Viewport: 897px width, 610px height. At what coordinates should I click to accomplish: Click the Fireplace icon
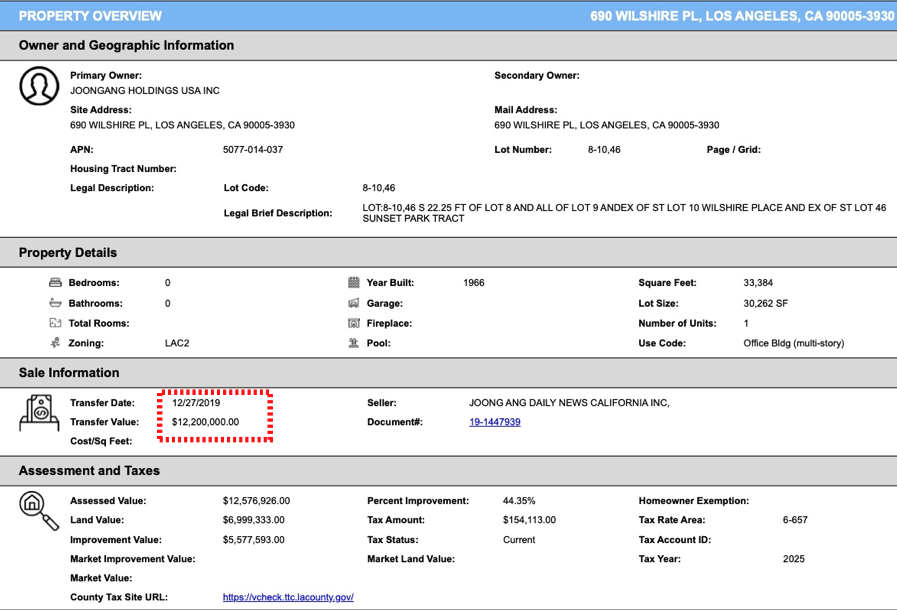[x=353, y=323]
